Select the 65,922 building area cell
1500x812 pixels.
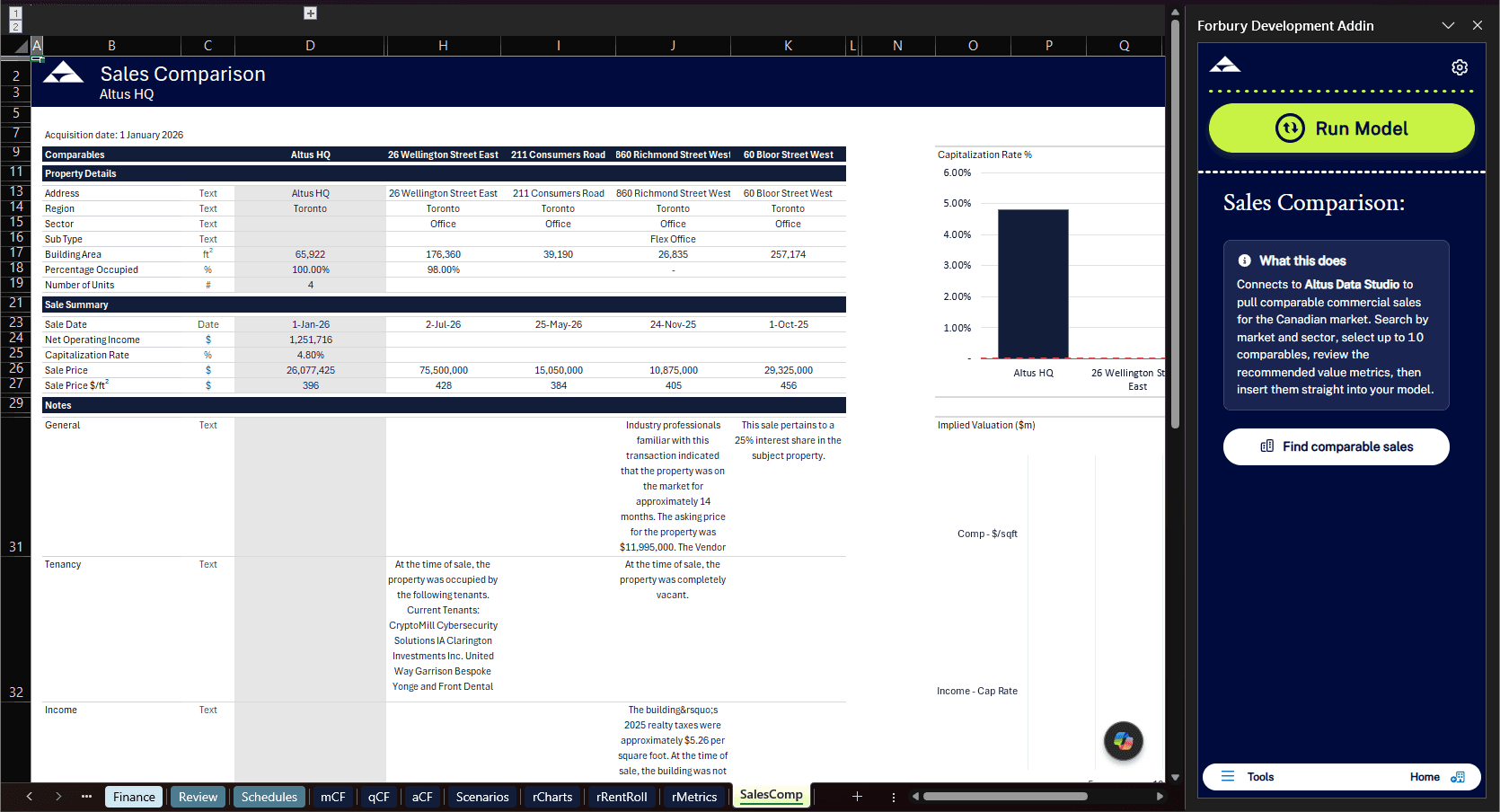(311, 254)
